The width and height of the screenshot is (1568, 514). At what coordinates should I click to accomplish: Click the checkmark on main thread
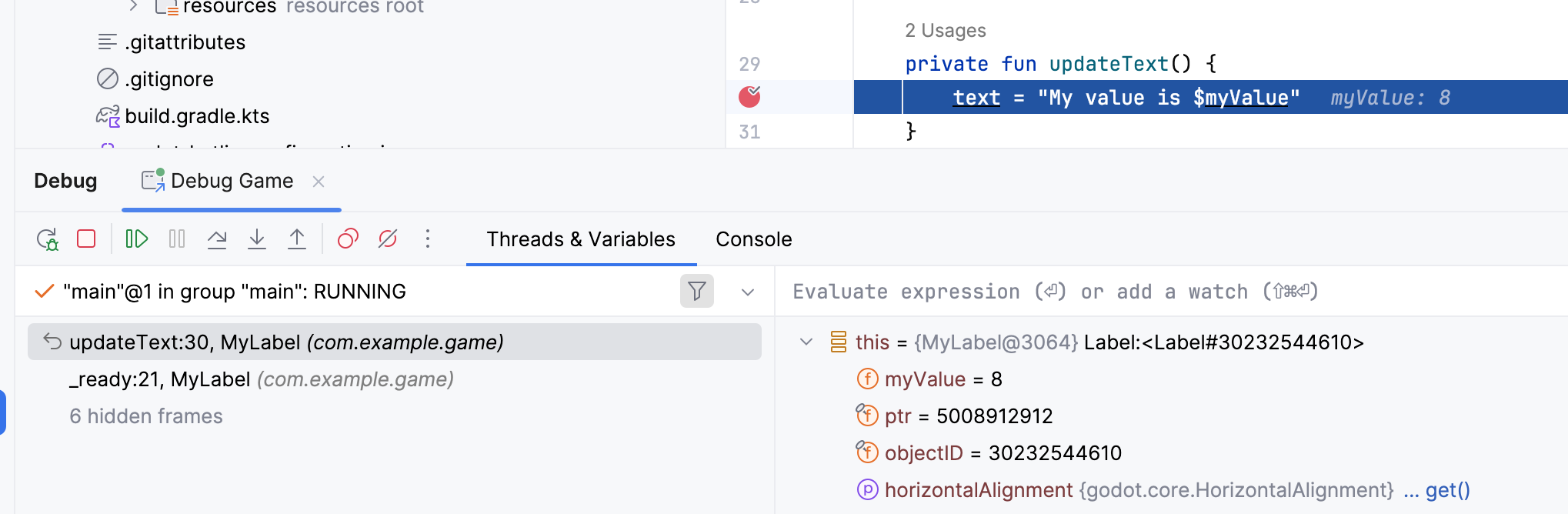45,291
